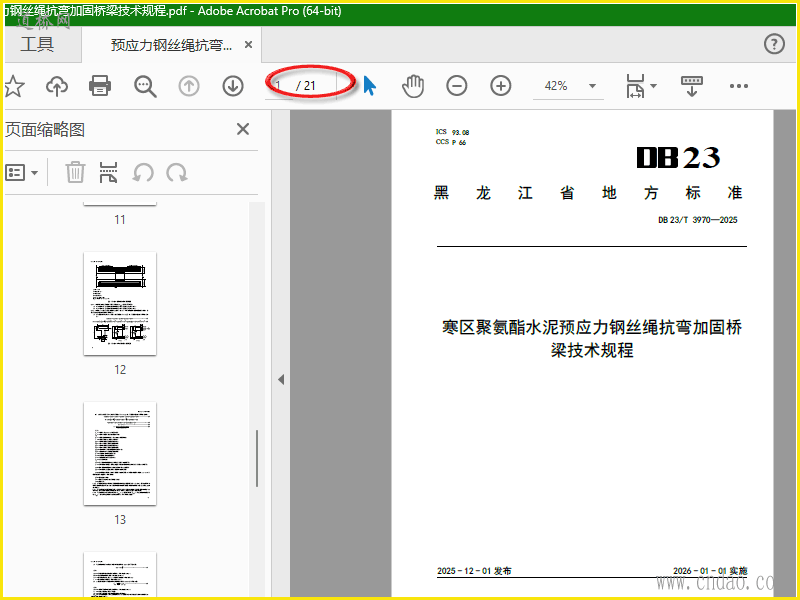The image size is (800, 600).
Task: Open the help question mark icon
Action: click(x=774, y=44)
